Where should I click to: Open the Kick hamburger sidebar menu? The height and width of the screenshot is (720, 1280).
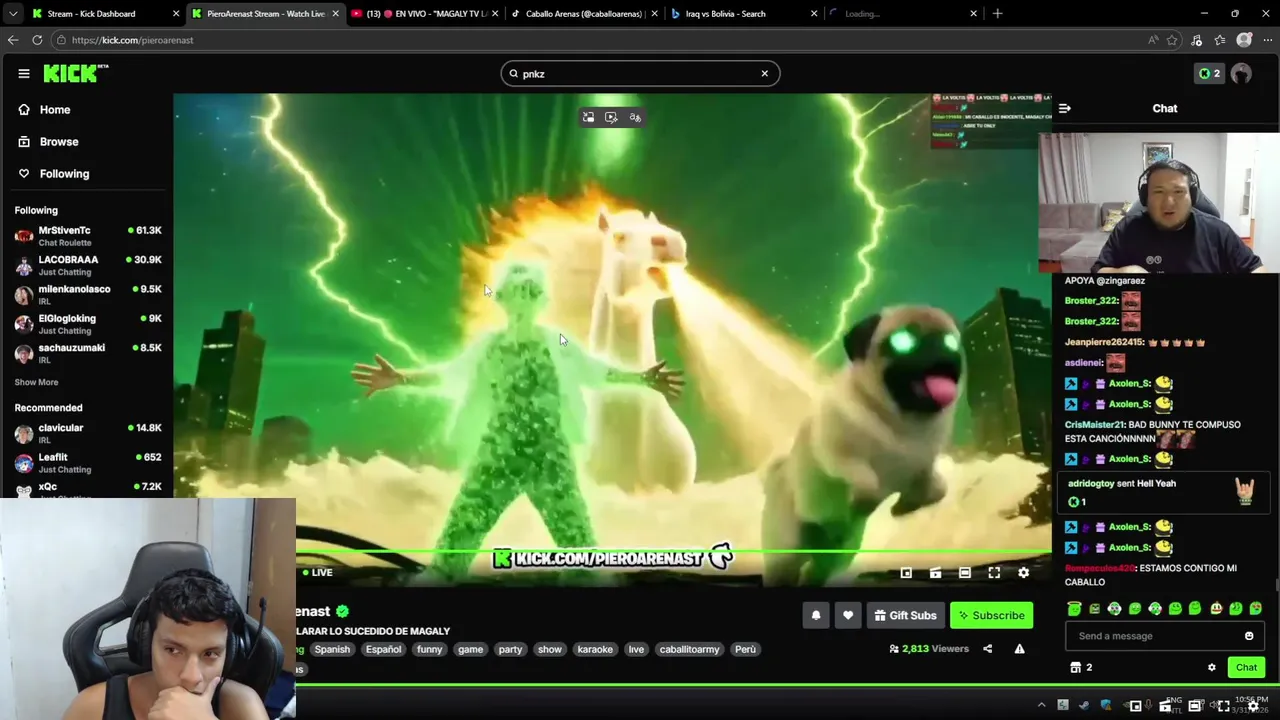point(24,73)
